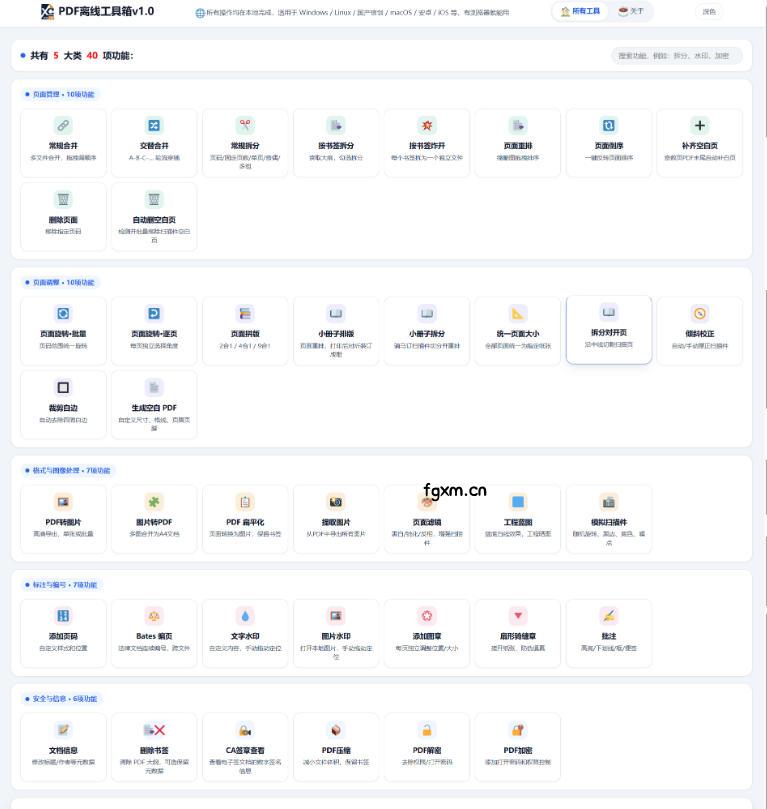Open the PDF压缩 compress tool
The image size is (767, 809).
[x=336, y=747]
